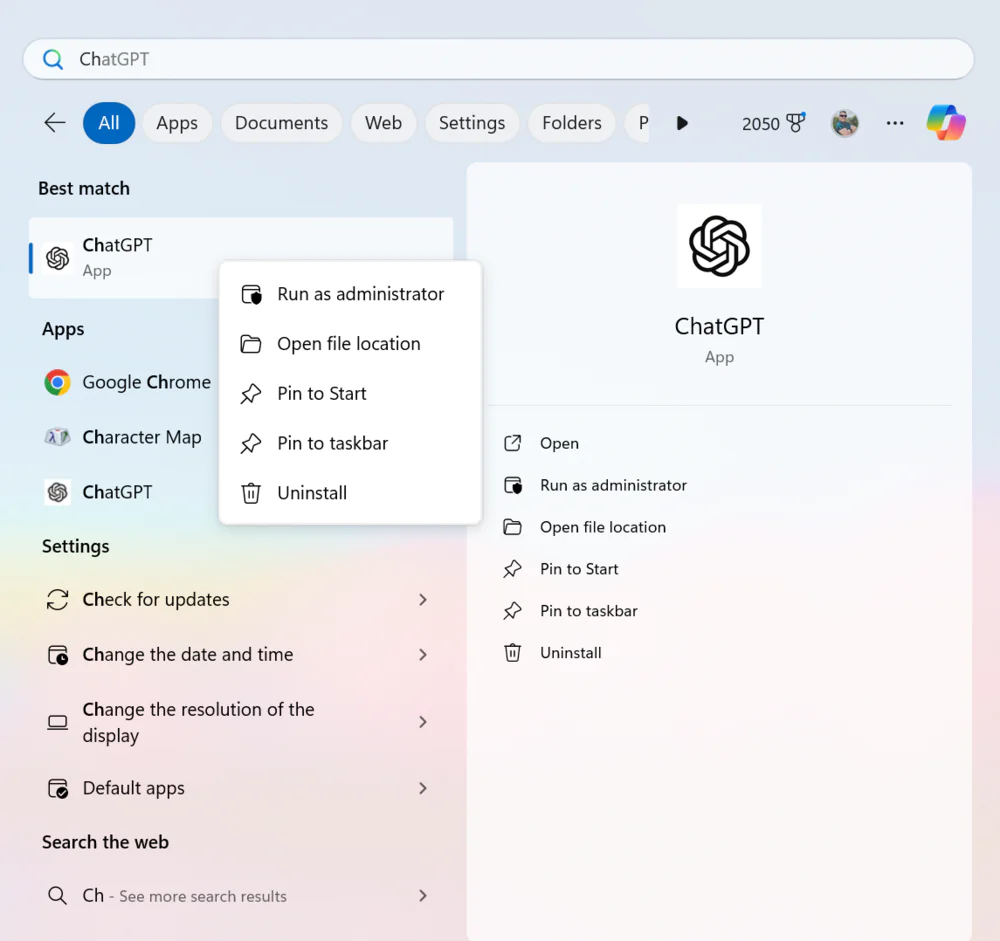This screenshot has width=1000, height=941.
Task: Click the pin icon beside details pane Pin to taskbar
Action: coord(512,611)
